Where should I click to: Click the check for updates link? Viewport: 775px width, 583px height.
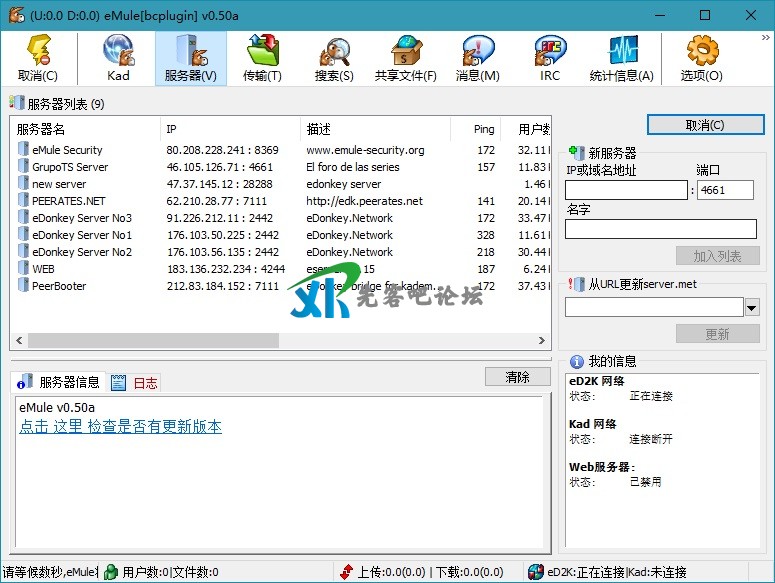(120, 427)
